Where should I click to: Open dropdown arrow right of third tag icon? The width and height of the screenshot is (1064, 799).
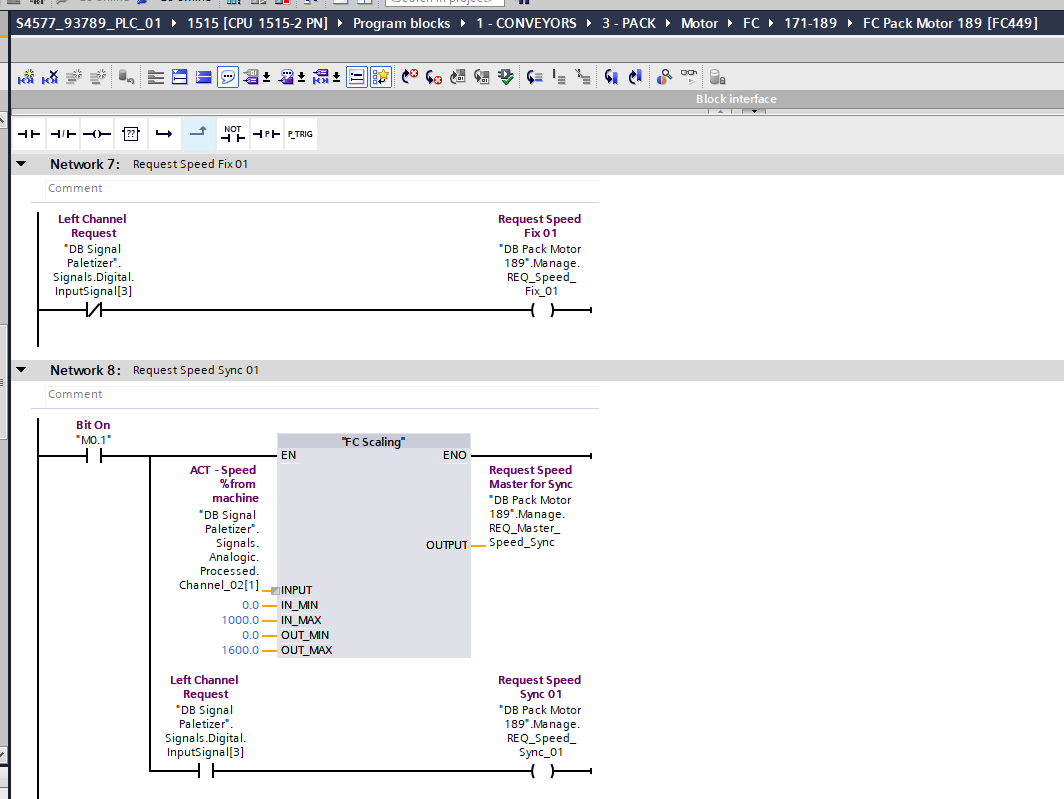[x=336, y=77]
